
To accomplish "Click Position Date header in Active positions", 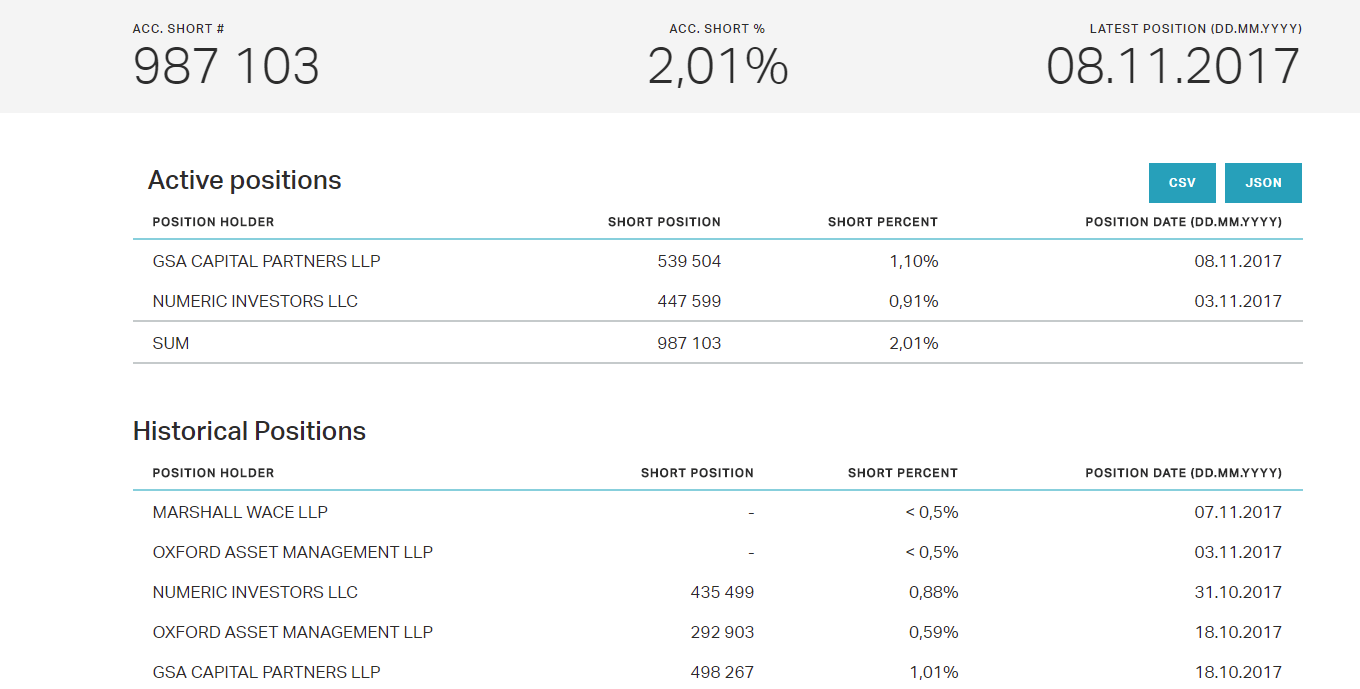I will (1183, 222).
